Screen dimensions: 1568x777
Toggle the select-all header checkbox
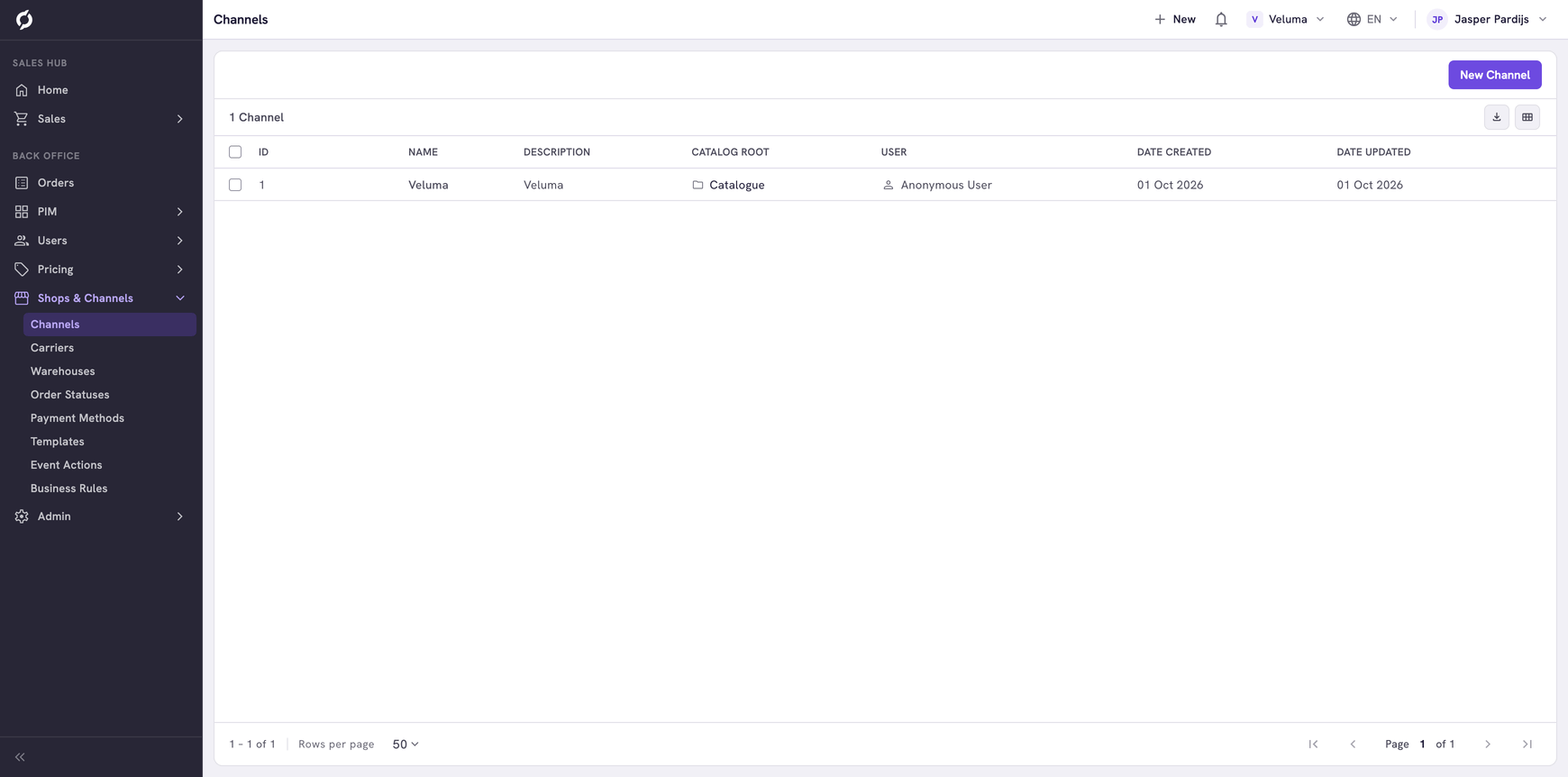tap(235, 152)
